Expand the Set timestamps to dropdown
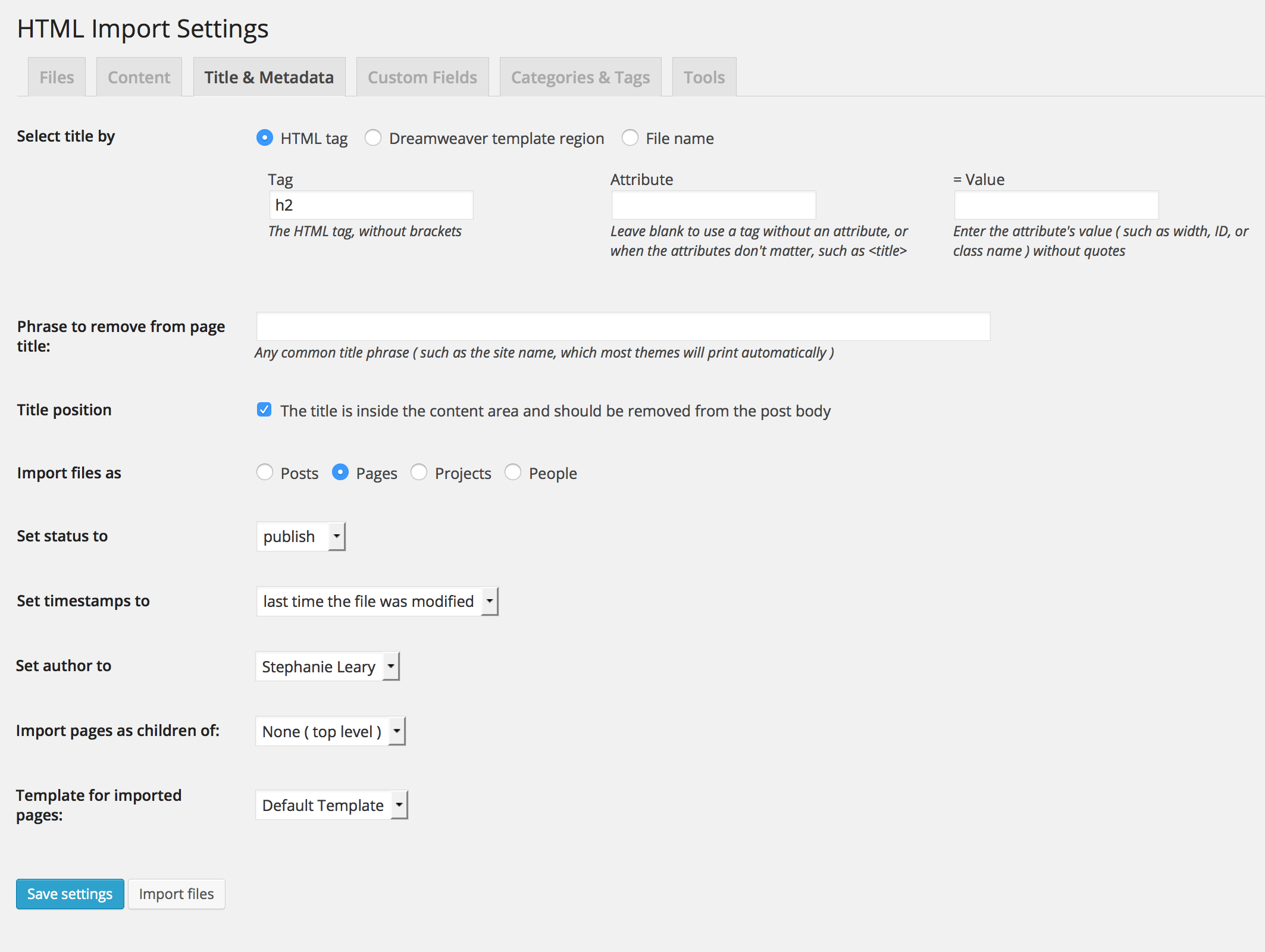Screen dimensions: 1265x952 coord(489,601)
